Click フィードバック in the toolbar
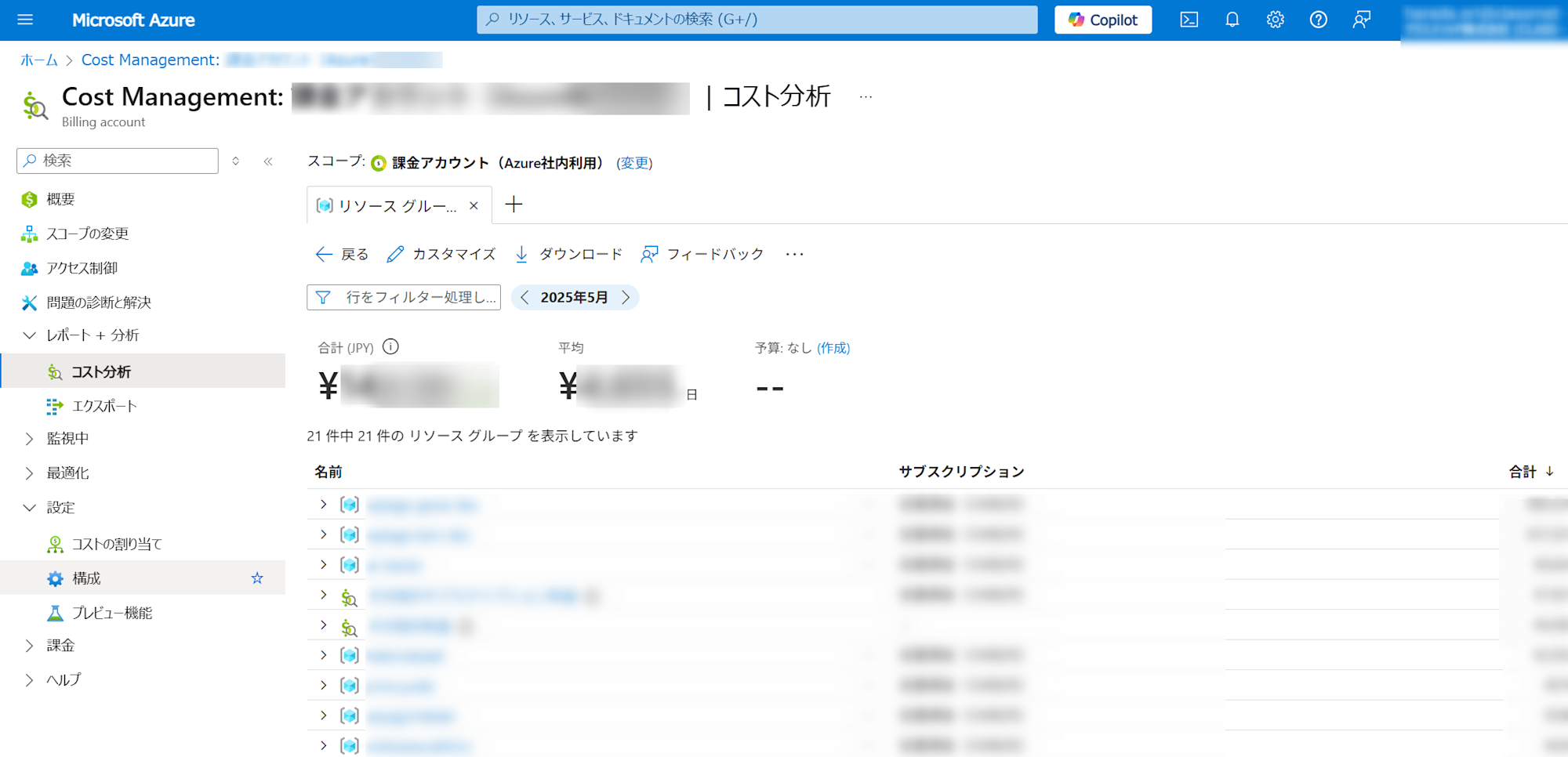The height and width of the screenshot is (757, 1568). tap(702, 254)
